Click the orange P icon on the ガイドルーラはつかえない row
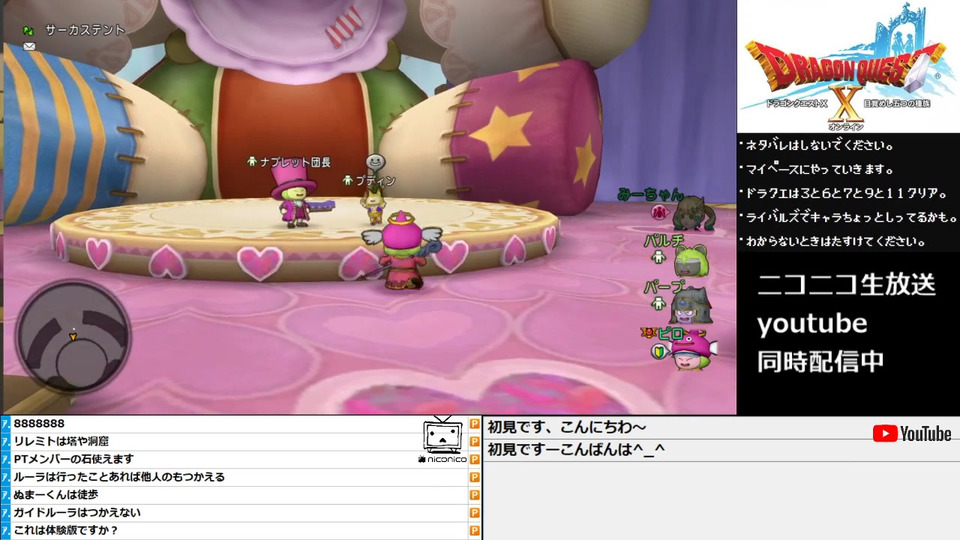 [474, 512]
